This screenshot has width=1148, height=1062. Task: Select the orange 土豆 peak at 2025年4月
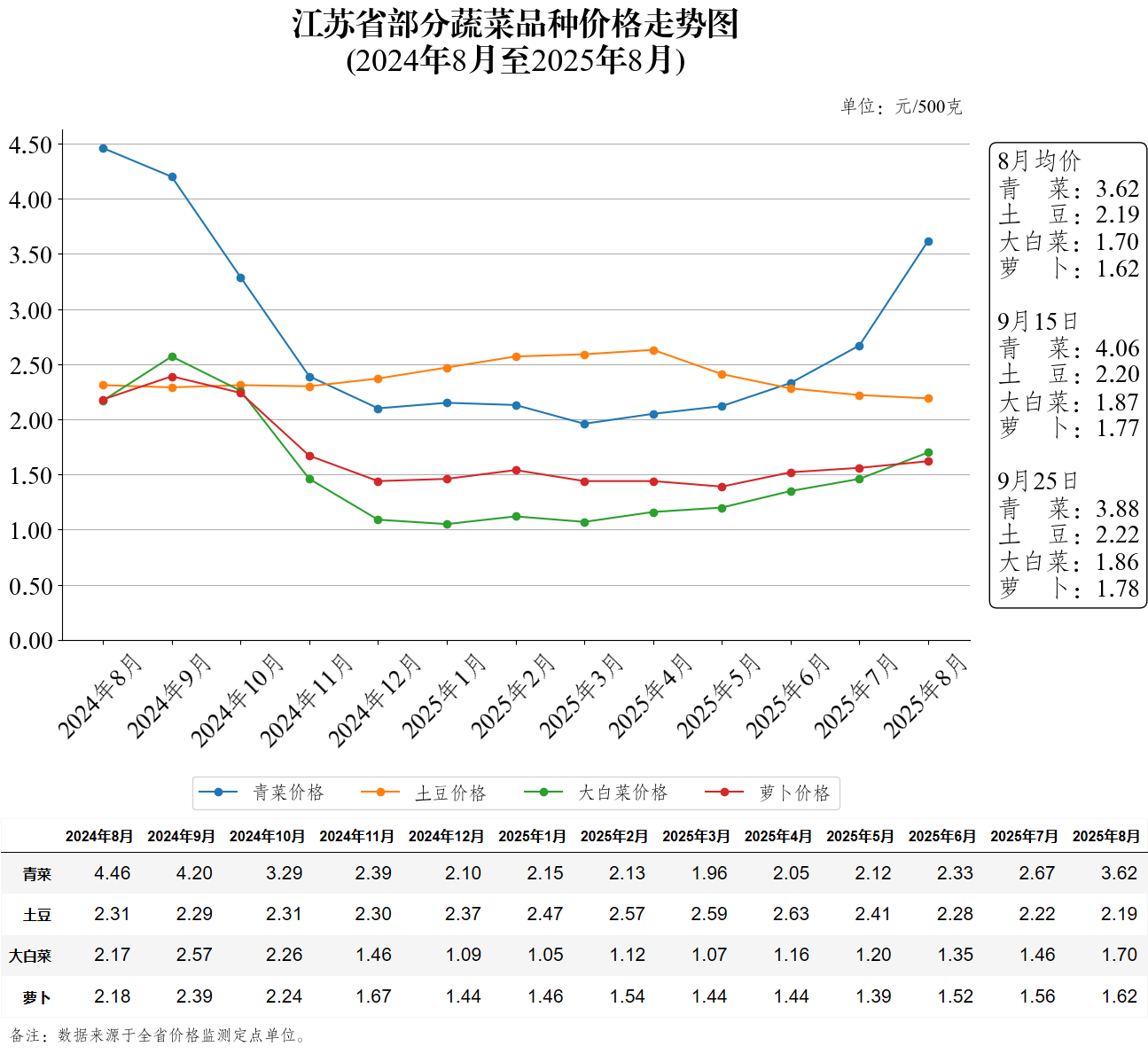653,350
